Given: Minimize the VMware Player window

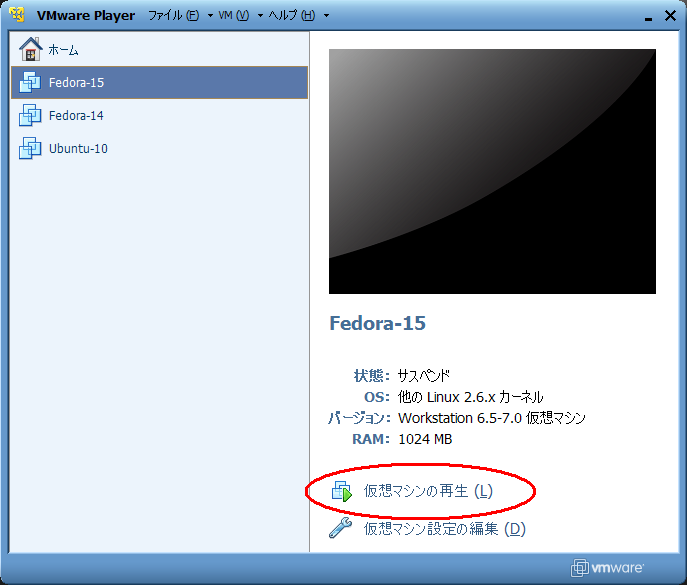Looking at the screenshot, I should point(648,17).
